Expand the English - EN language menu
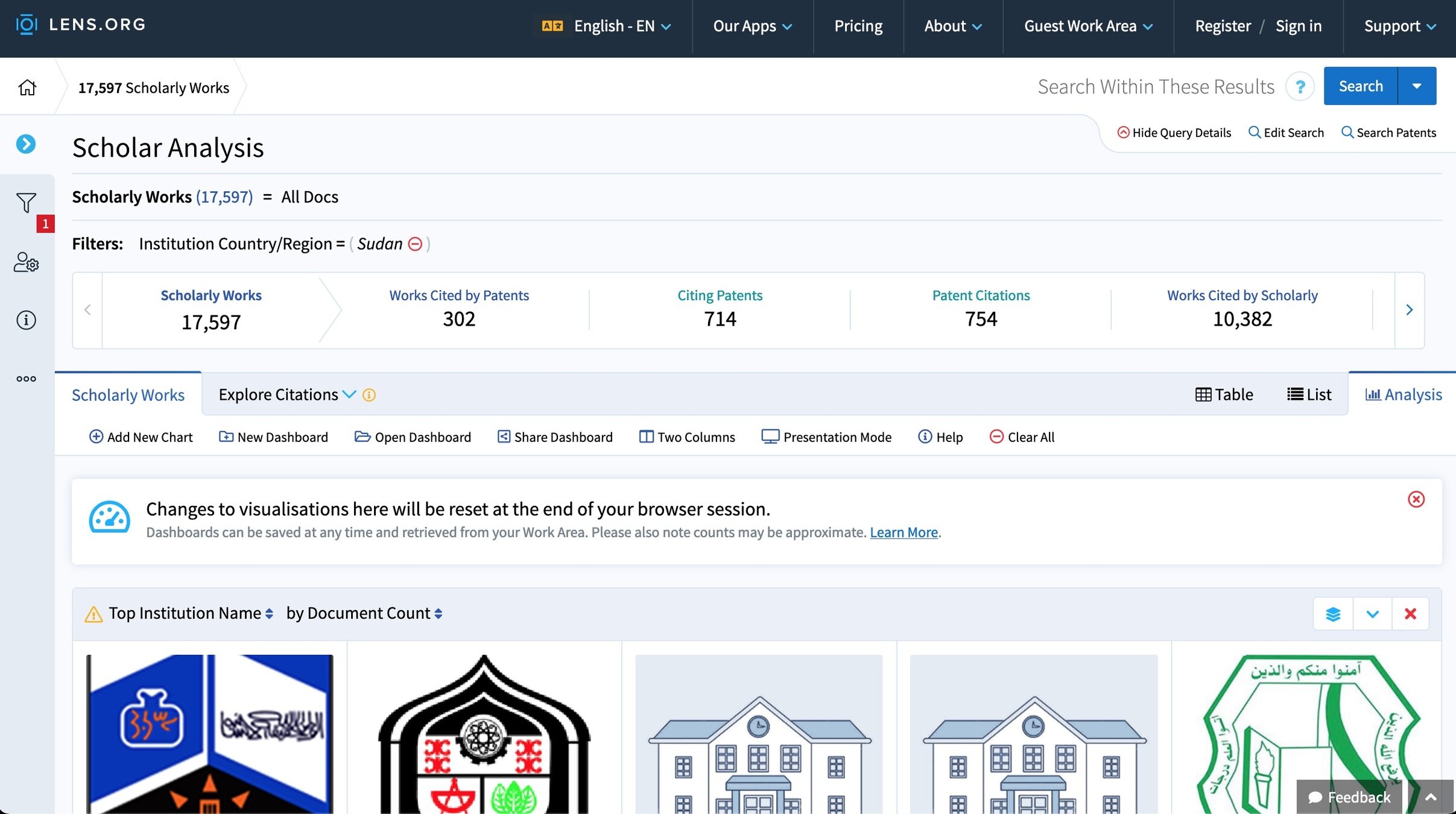Screen dimensions: 1456x814 coord(614,26)
